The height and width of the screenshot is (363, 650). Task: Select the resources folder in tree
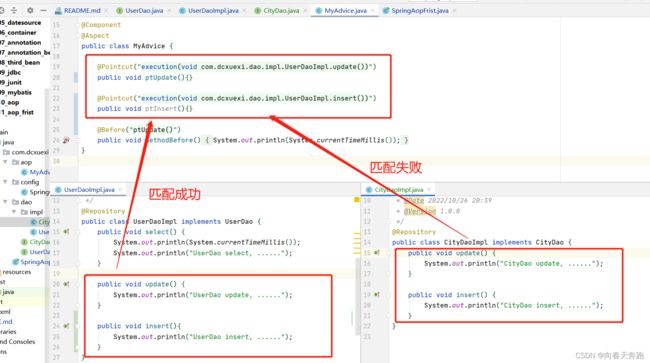click(x=17, y=272)
